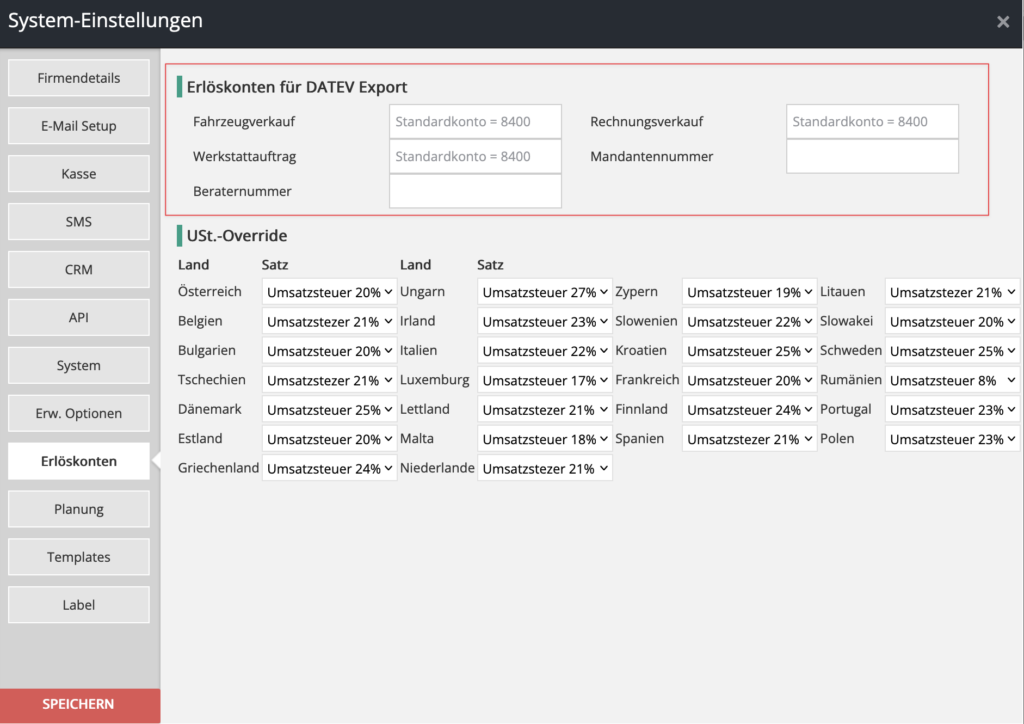Open the Umsatzsteuer dropdown for Österreich

coord(329,291)
